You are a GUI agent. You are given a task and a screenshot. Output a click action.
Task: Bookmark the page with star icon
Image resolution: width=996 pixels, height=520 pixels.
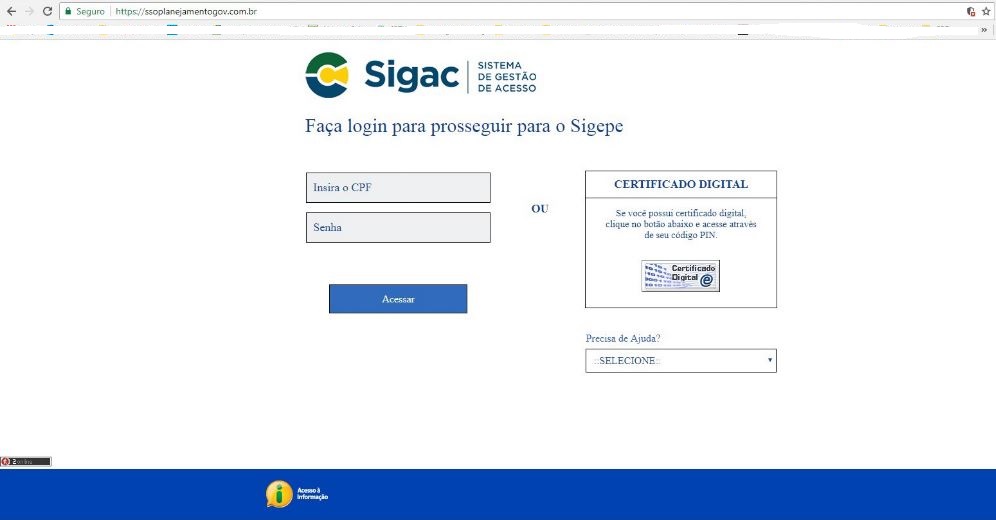986,11
